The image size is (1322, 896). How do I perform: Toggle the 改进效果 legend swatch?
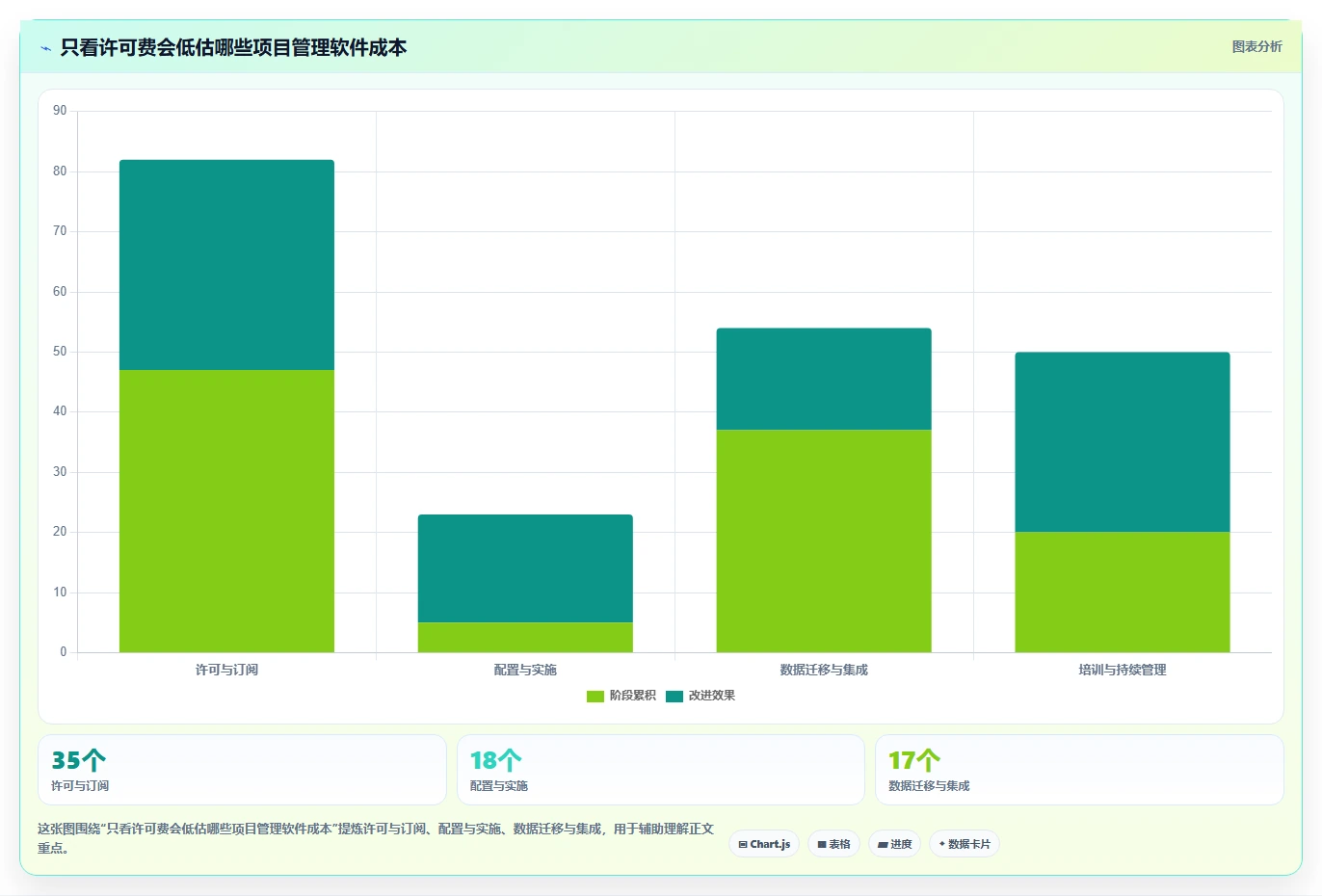[x=674, y=696]
